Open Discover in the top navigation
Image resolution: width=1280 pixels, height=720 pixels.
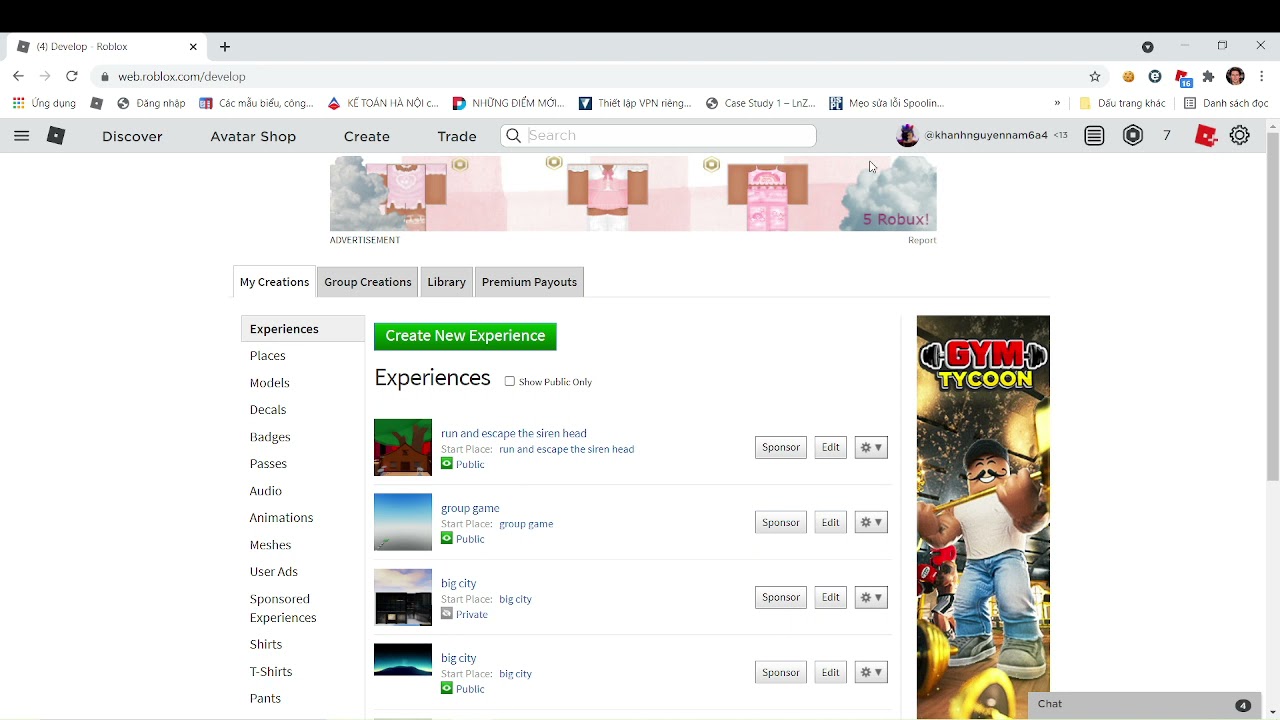click(x=132, y=136)
